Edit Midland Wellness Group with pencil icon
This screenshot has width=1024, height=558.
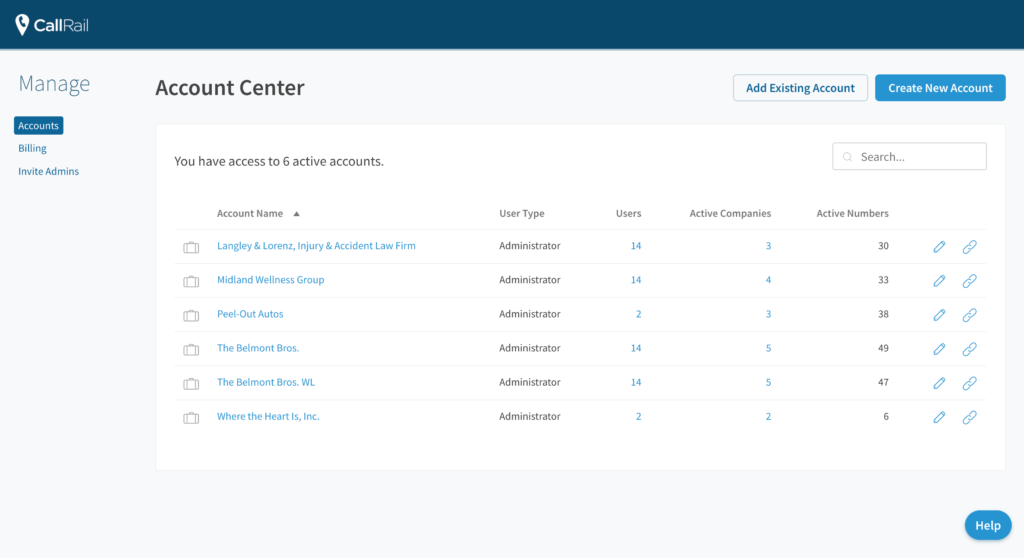[x=939, y=280]
